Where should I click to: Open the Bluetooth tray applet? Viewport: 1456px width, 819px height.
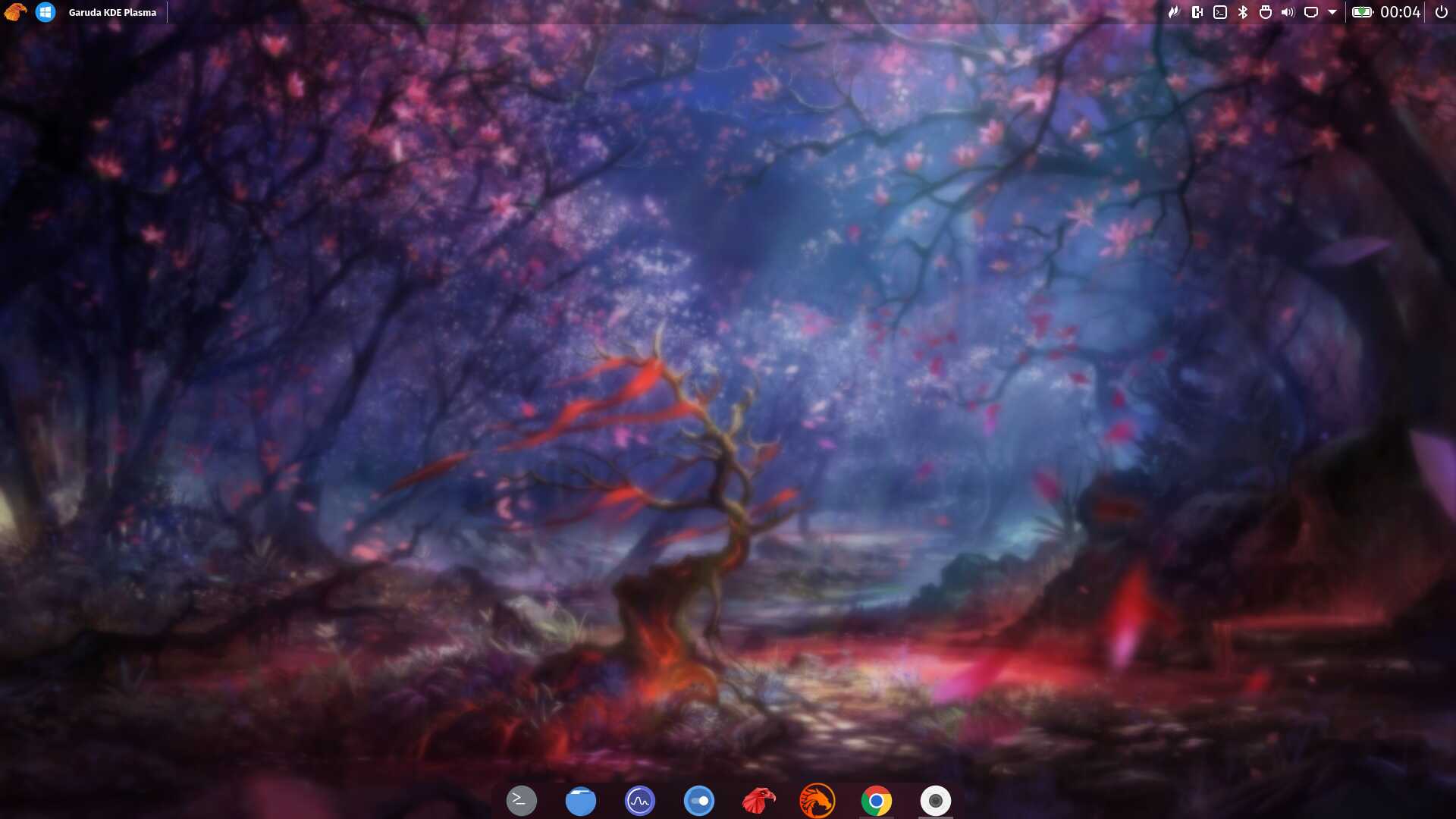click(1242, 12)
